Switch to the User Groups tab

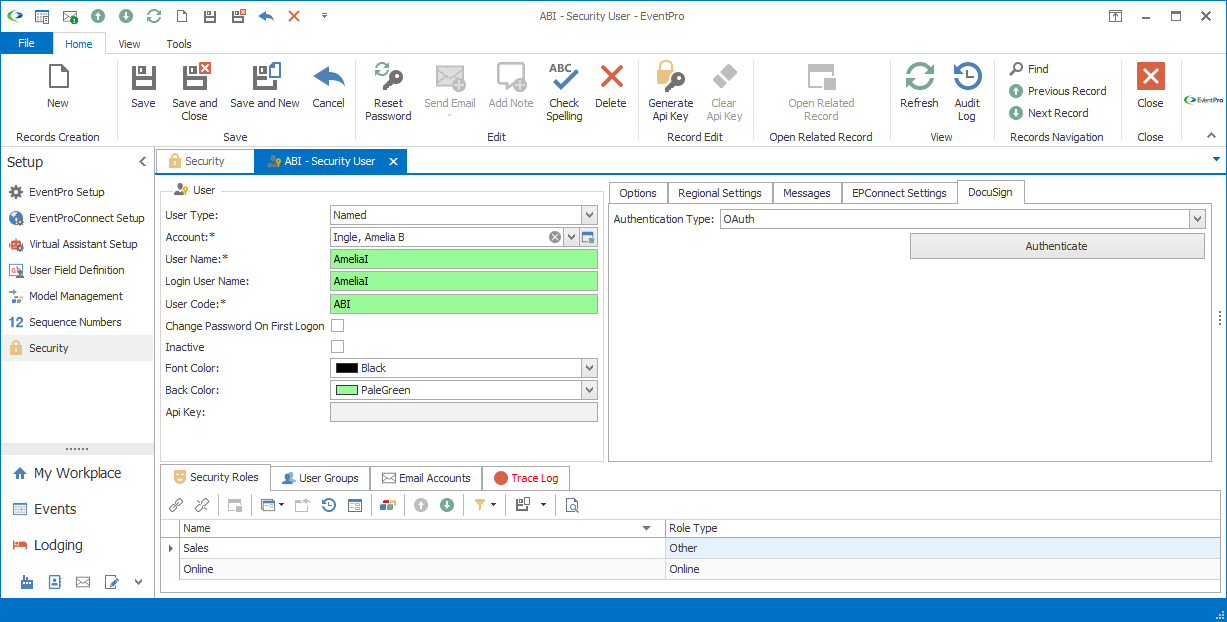pyautogui.click(x=320, y=478)
